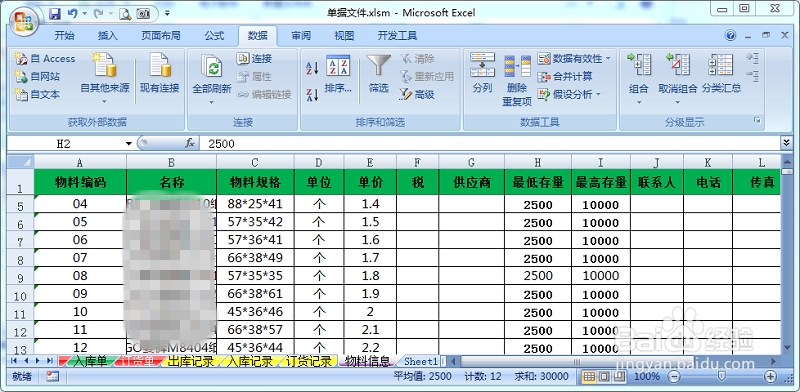The image size is (800, 392).
Task: Select column H header
Action: pos(538,162)
